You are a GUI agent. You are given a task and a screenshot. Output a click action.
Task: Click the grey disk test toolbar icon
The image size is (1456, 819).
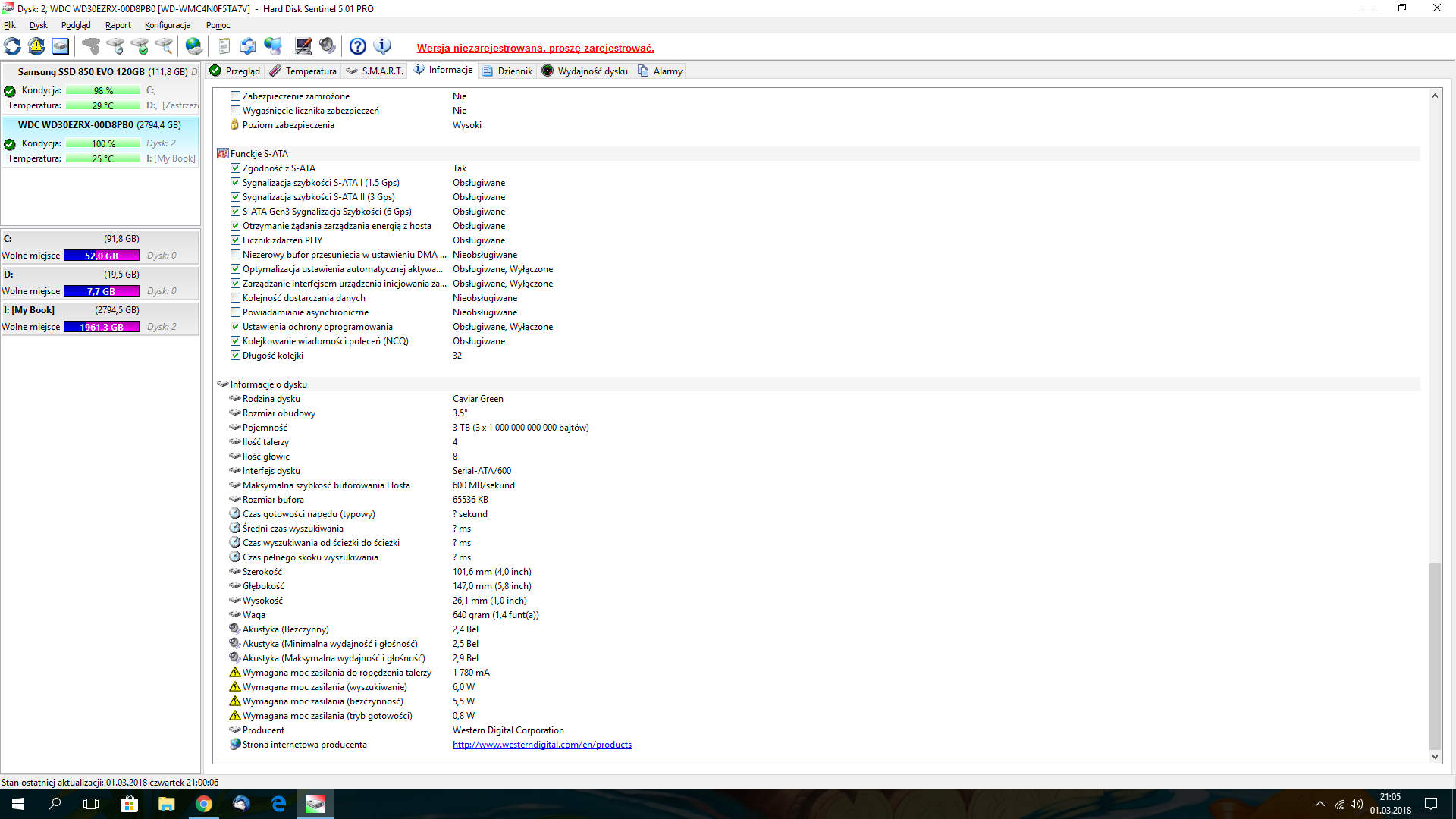91,46
